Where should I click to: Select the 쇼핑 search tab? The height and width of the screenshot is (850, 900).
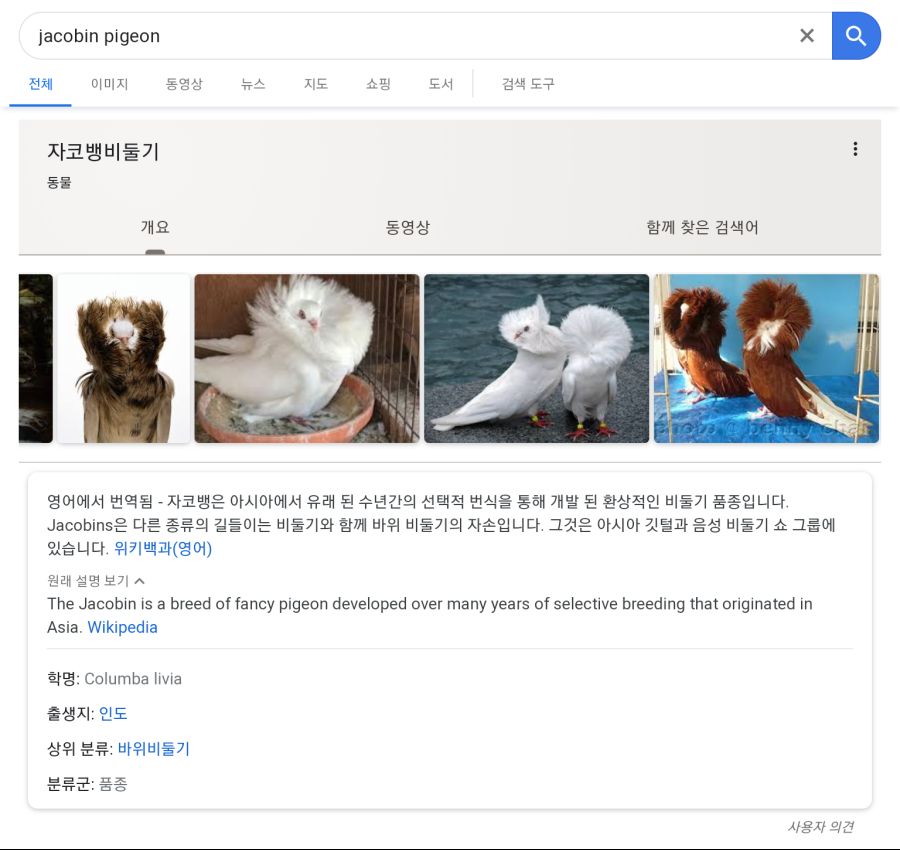[378, 84]
